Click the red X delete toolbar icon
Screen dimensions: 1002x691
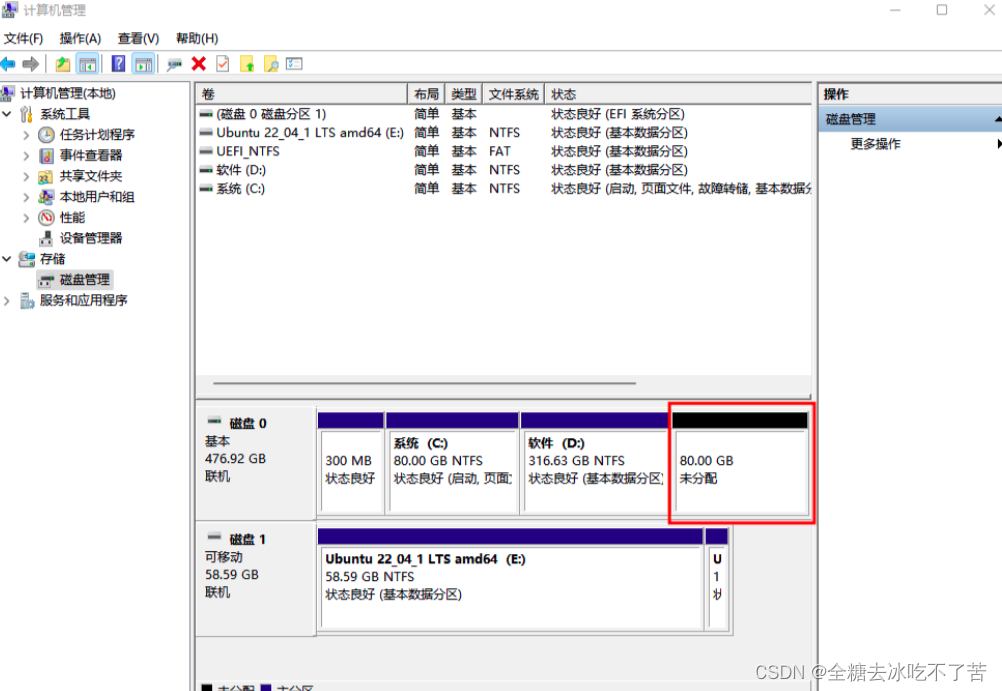(x=199, y=64)
